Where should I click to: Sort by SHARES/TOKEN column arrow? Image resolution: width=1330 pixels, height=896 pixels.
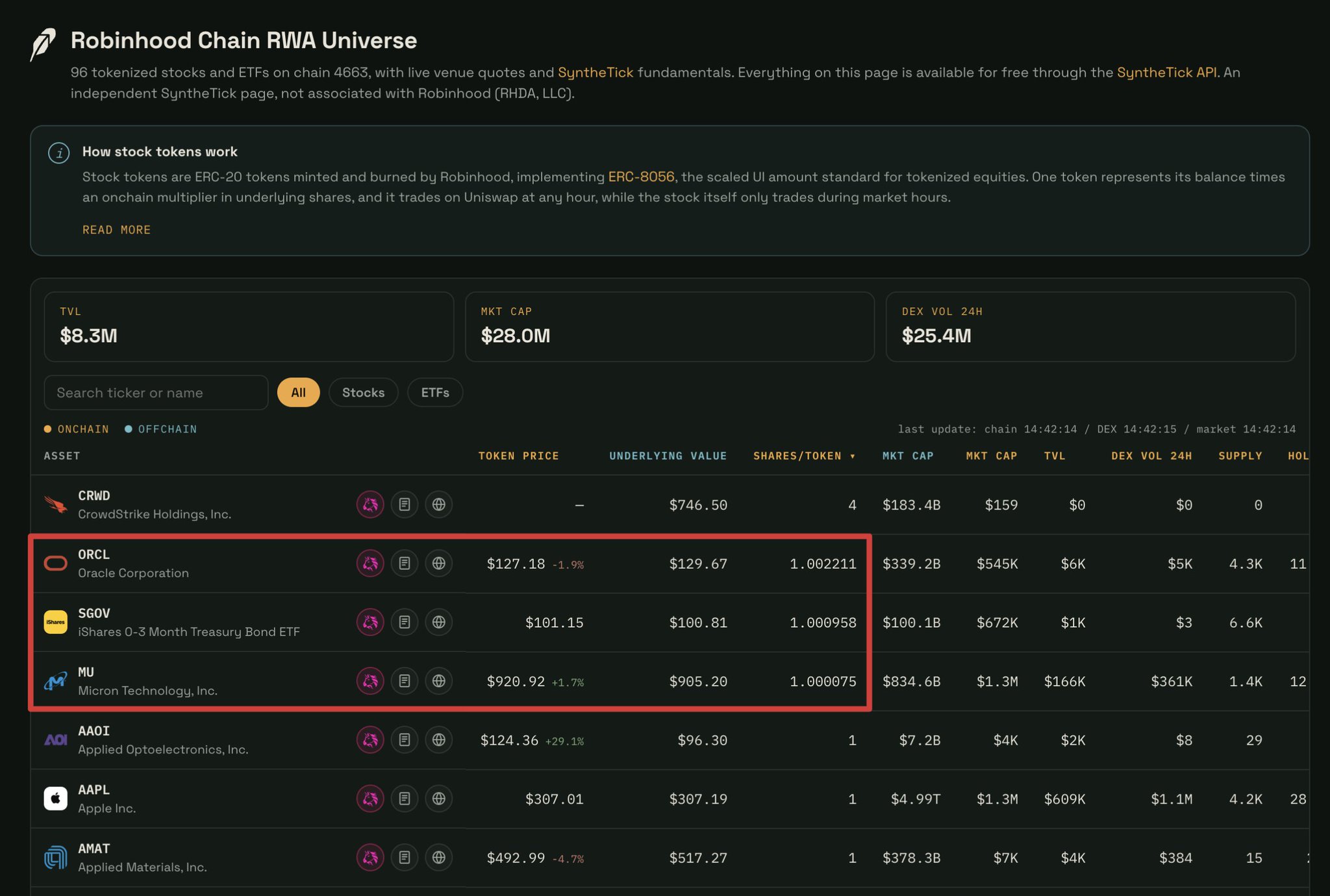[x=853, y=456]
